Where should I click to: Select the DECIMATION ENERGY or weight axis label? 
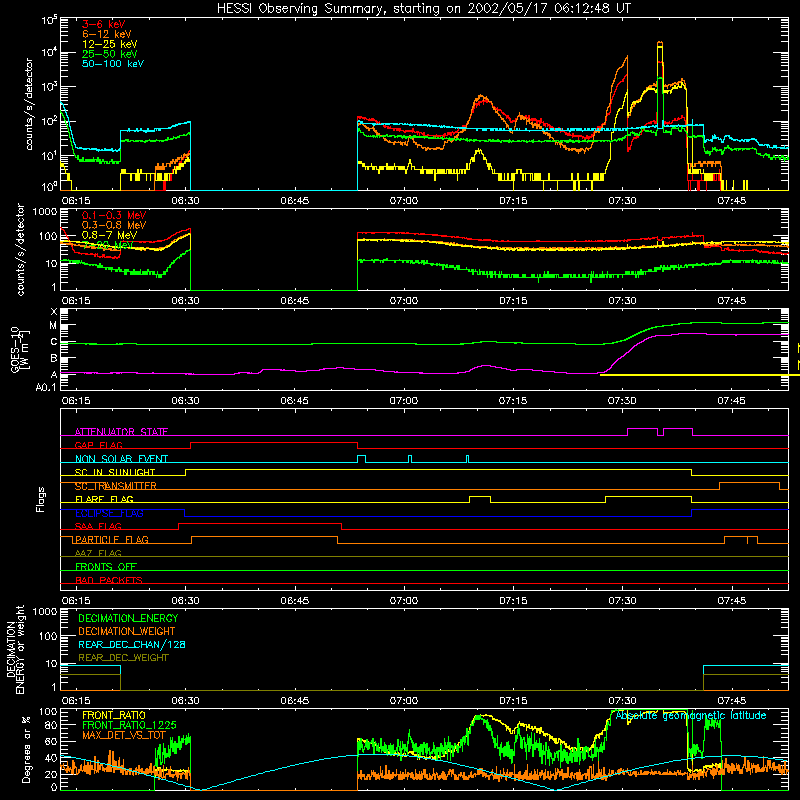(15, 650)
